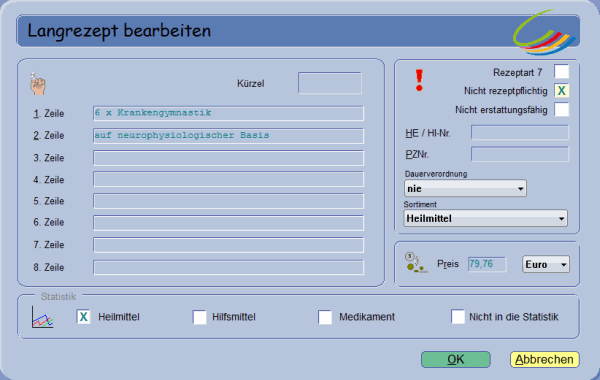The height and width of the screenshot is (380, 600).
Task: Click the Langrezept bearbeiten title text
Action: (119, 31)
